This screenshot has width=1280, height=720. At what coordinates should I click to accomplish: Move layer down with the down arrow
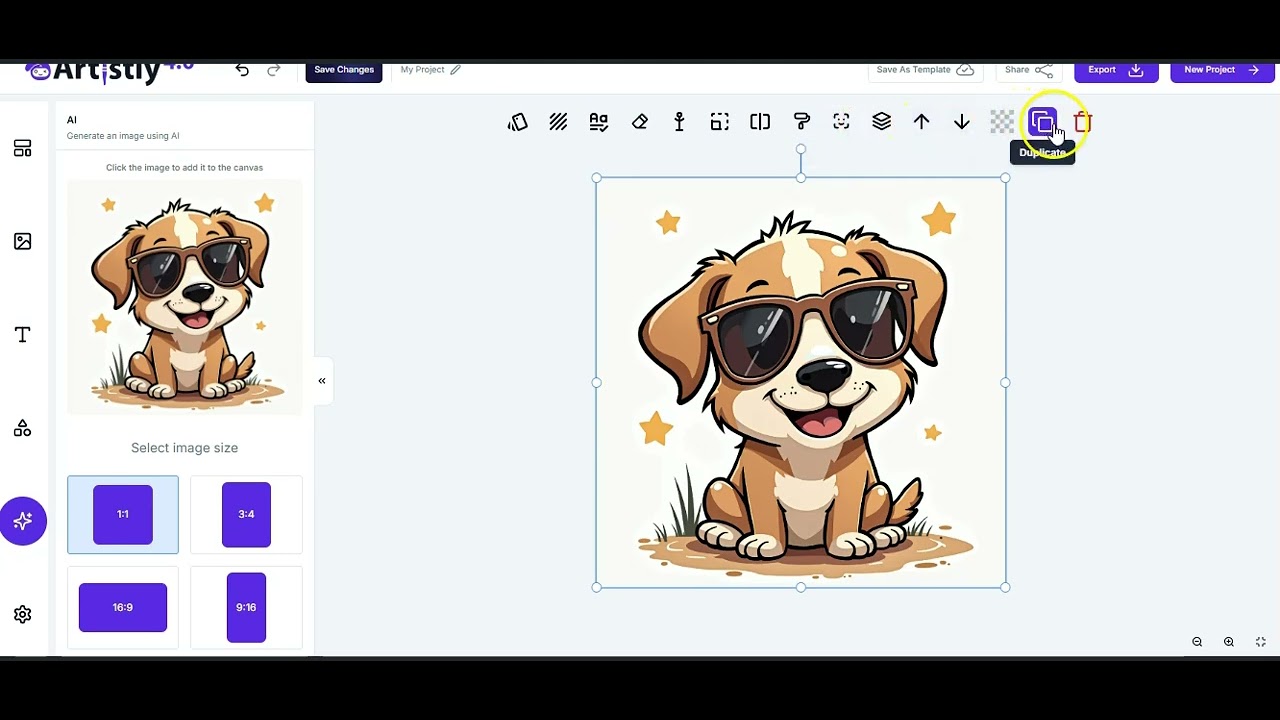(x=962, y=122)
